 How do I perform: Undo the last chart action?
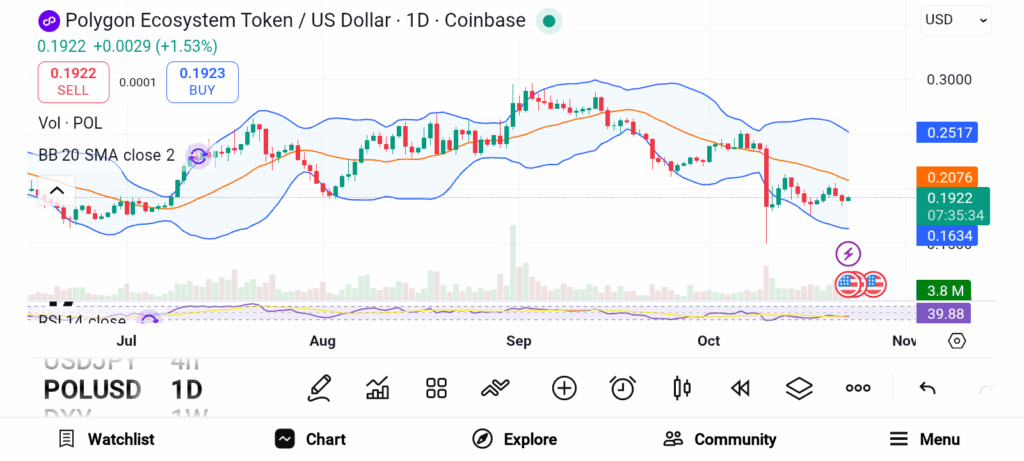pyautogui.click(x=927, y=388)
